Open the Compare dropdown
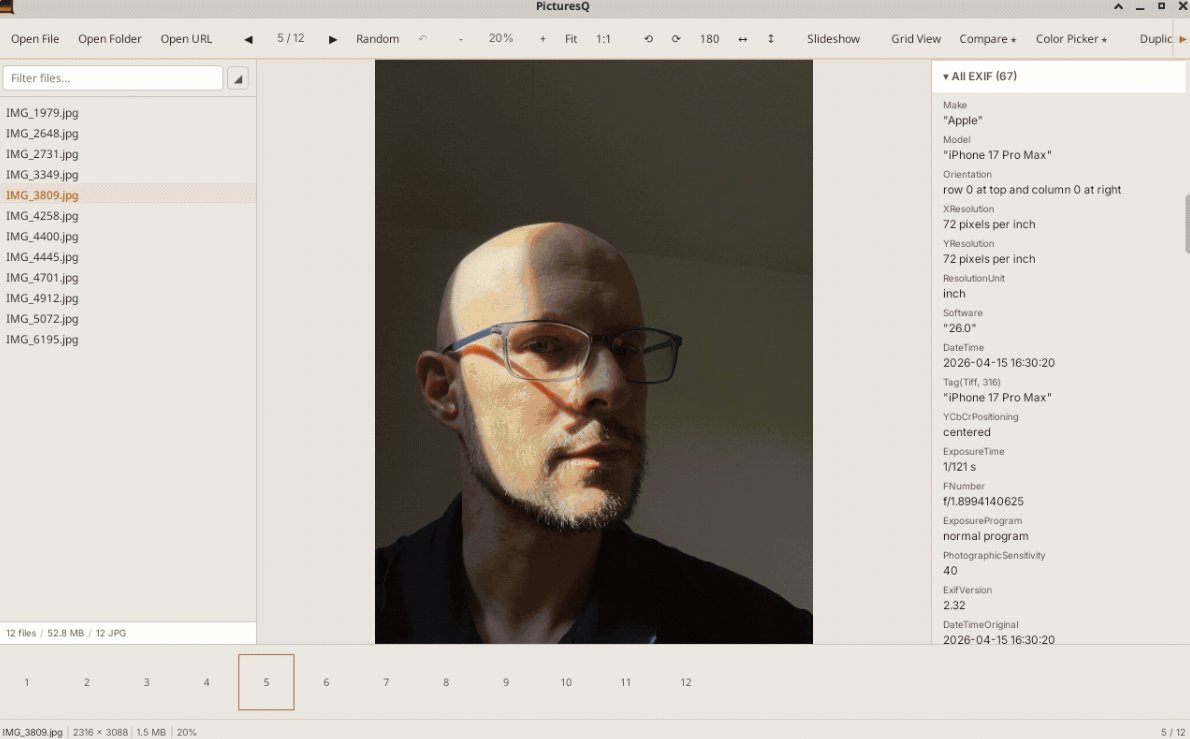Viewport: 1190px width, 739px height. (987, 39)
